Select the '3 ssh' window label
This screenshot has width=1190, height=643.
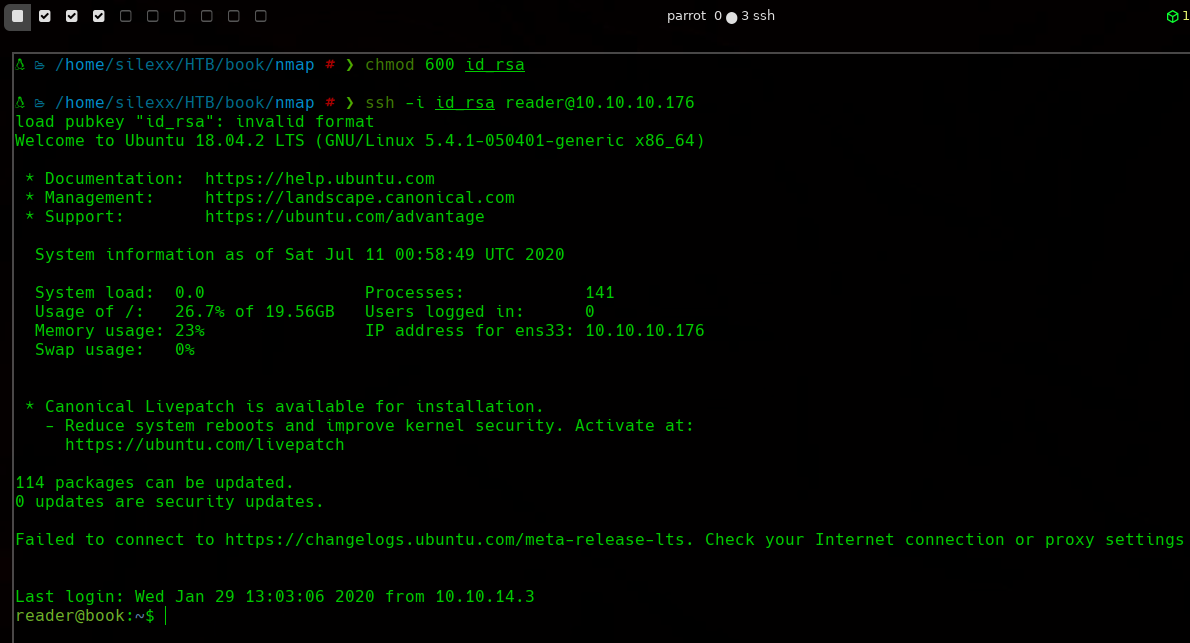click(758, 16)
